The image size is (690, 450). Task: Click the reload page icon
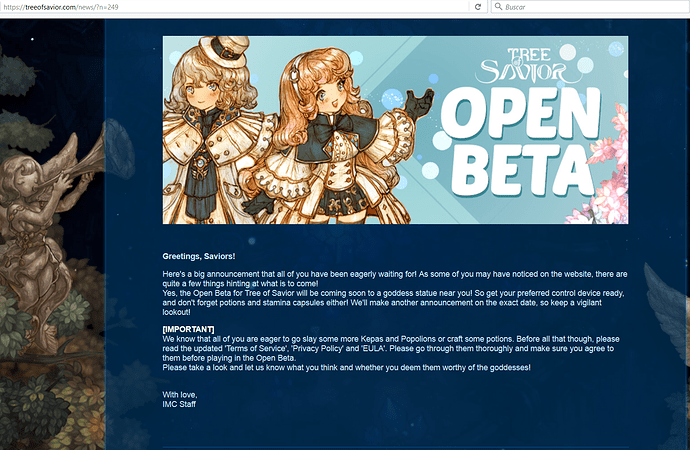pyautogui.click(x=478, y=7)
